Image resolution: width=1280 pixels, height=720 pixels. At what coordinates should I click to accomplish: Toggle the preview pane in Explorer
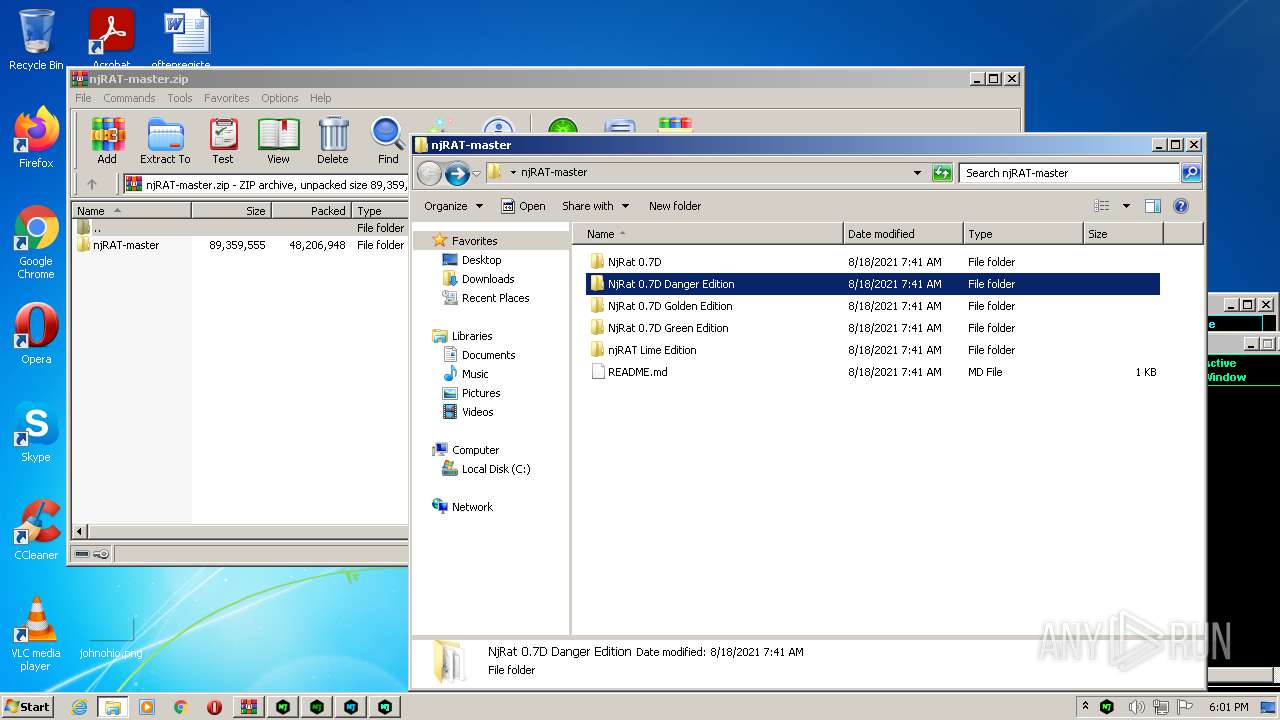[1152, 206]
